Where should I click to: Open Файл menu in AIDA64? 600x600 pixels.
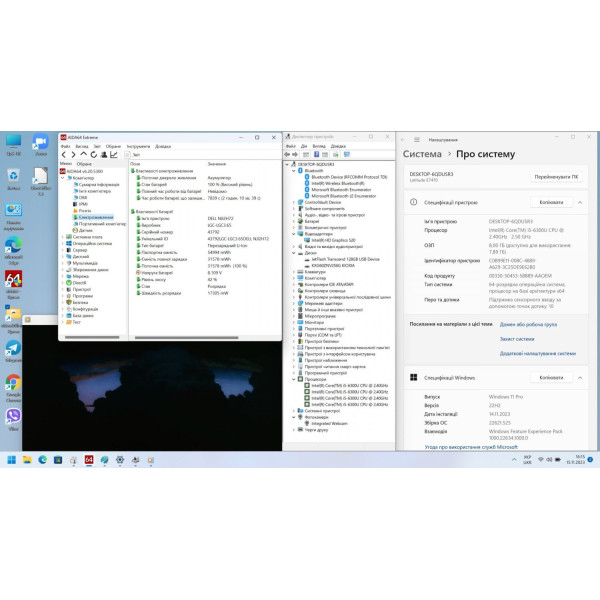point(65,146)
